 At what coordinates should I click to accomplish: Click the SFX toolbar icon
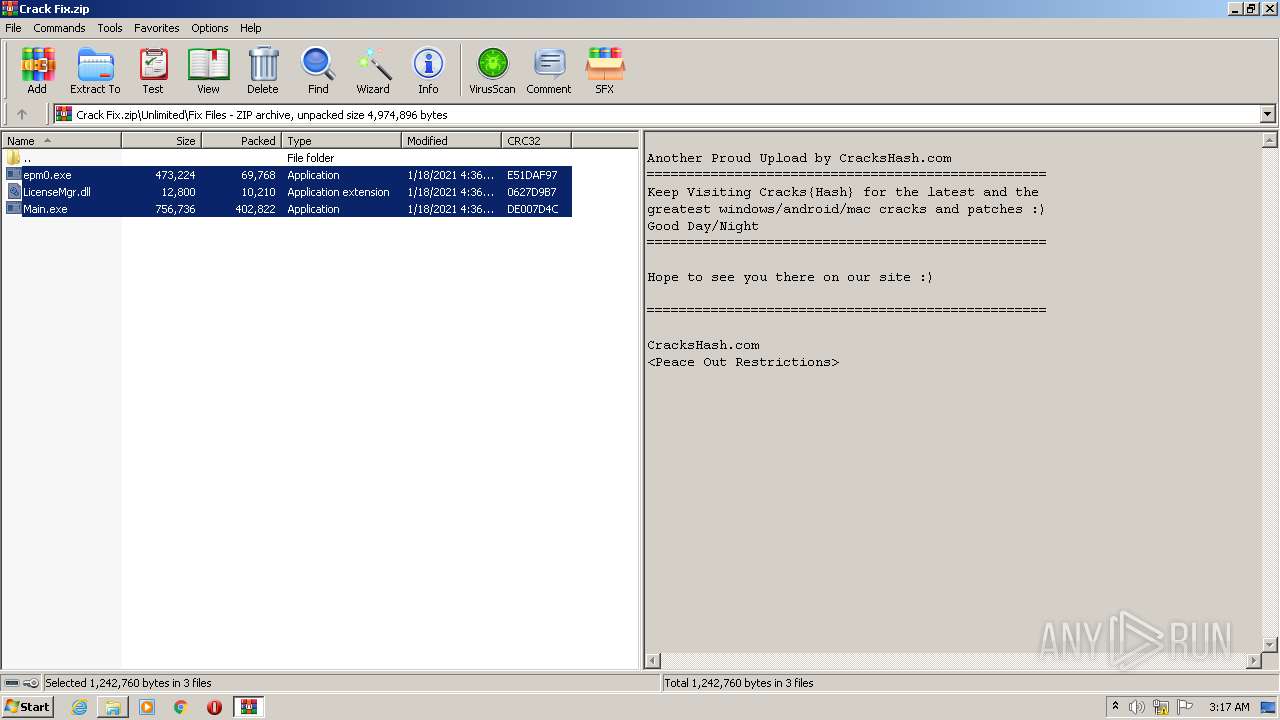605,71
